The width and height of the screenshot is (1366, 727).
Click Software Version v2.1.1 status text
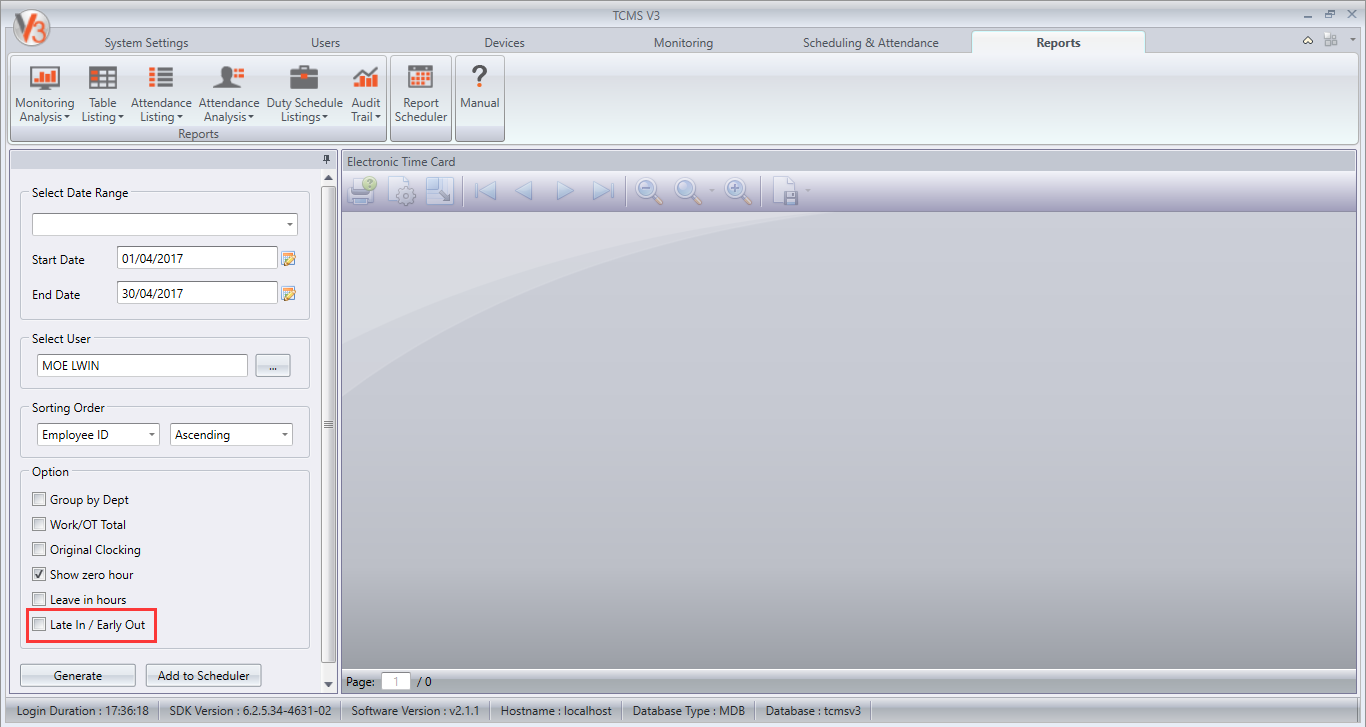(x=415, y=711)
